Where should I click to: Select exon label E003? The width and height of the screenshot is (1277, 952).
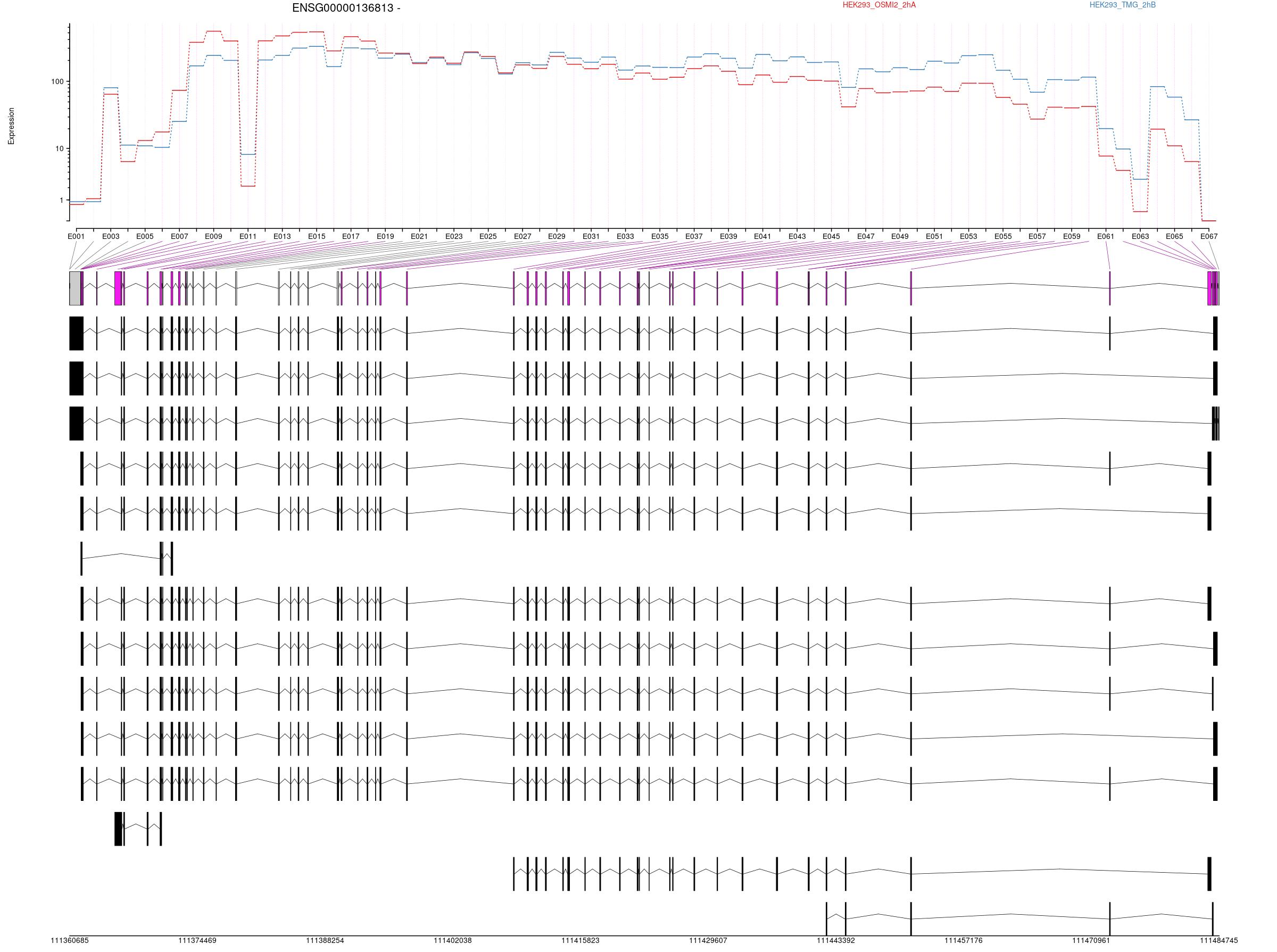[111, 236]
